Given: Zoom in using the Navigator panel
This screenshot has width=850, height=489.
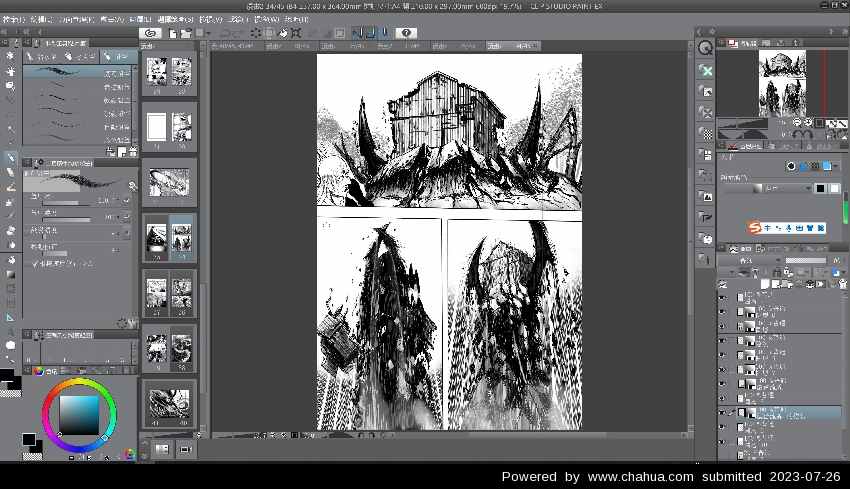Looking at the screenshot, I should [x=808, y=123].
